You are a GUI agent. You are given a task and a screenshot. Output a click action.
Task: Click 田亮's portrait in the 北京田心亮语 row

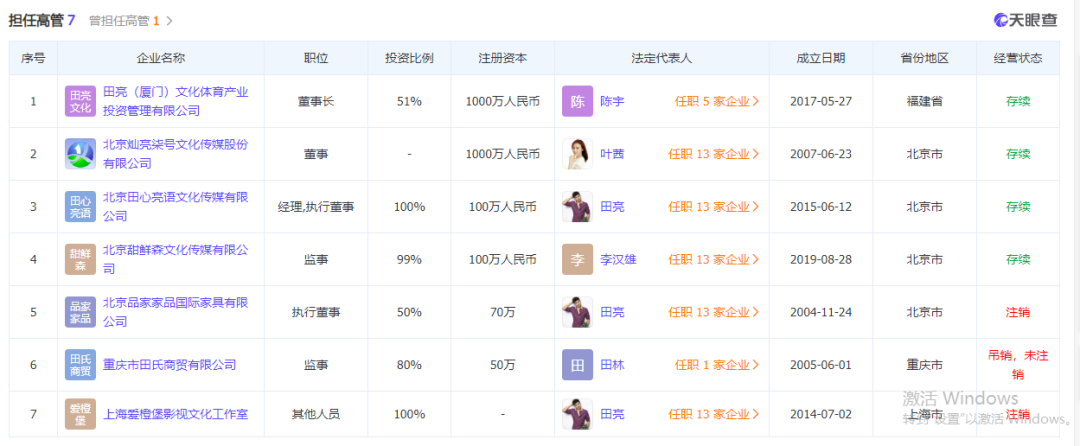pos(577,206)
